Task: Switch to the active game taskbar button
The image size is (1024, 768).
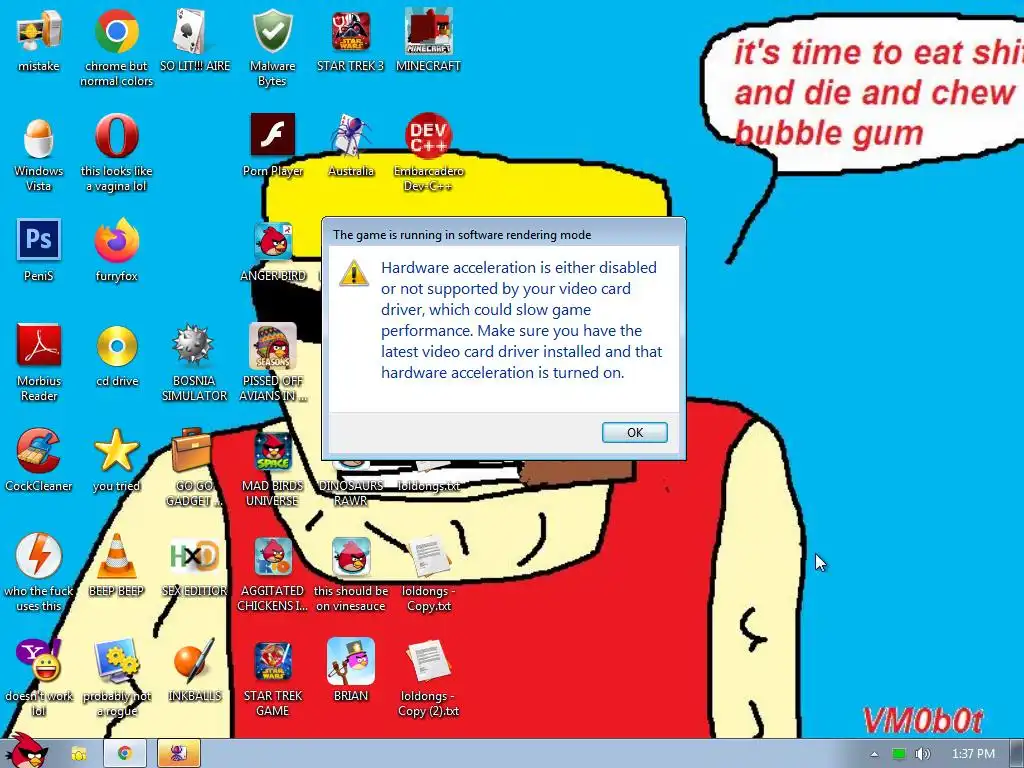Action: point(178,754)
